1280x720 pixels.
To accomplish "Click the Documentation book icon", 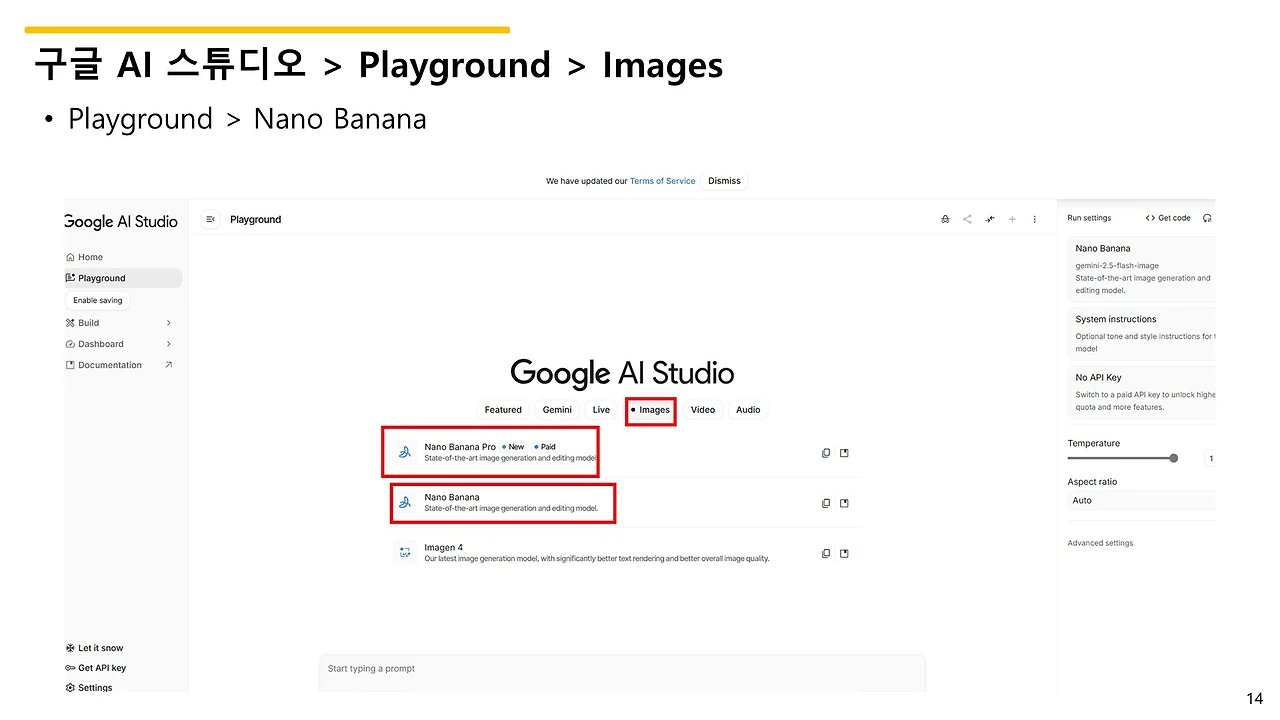I will coord(70,365).
